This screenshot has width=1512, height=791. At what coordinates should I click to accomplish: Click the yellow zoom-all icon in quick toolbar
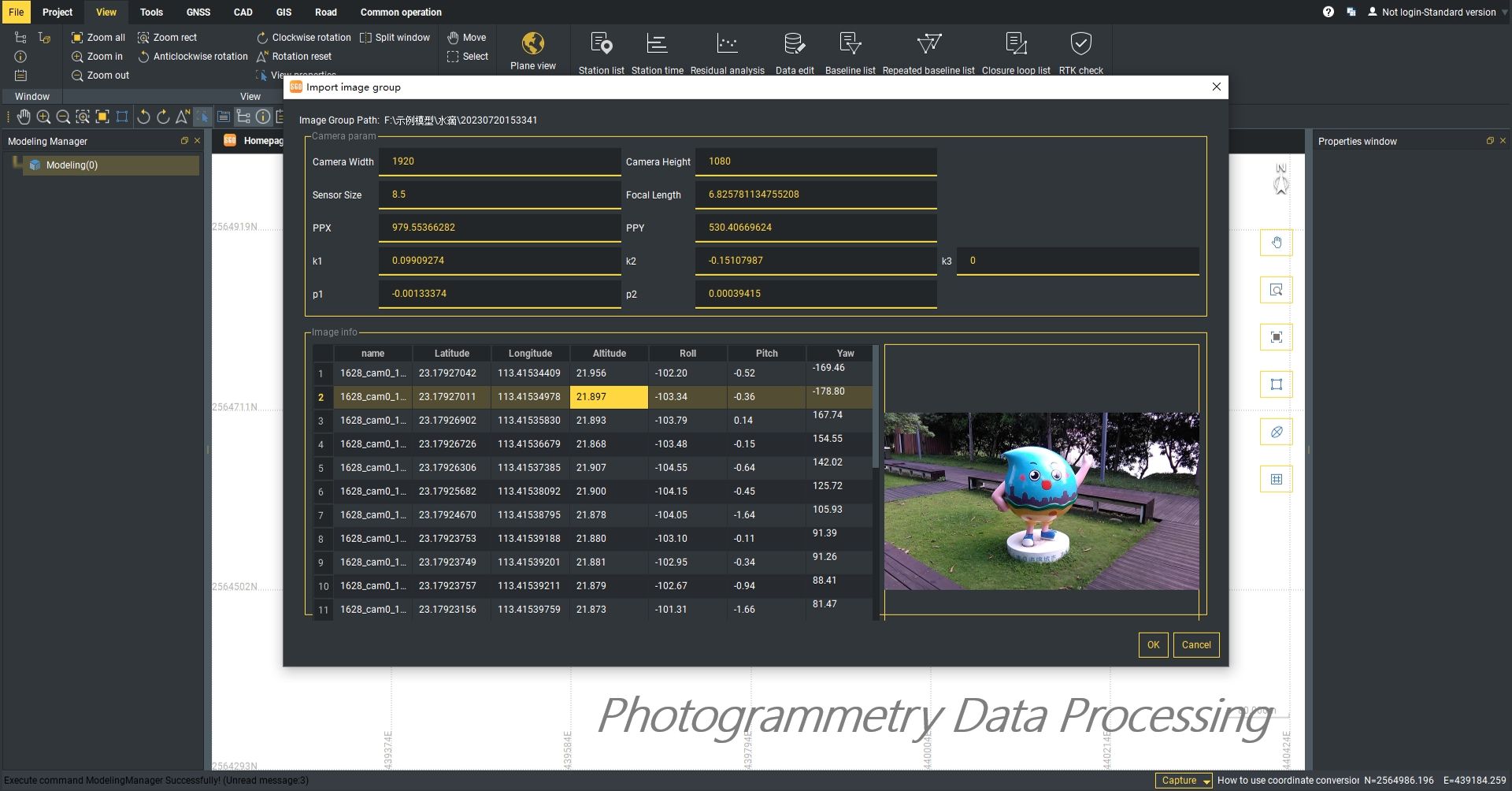[x=102, y=117]
